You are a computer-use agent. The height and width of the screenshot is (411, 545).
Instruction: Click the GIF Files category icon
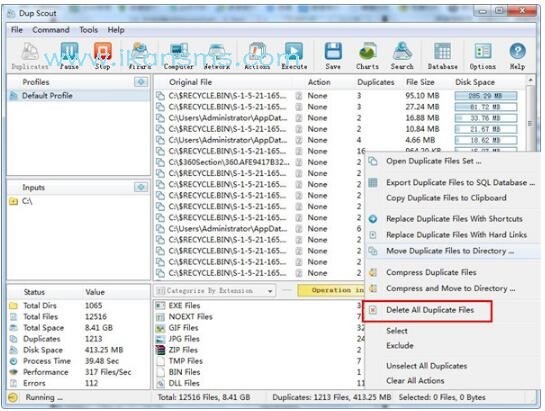click(x=160, y=328)
